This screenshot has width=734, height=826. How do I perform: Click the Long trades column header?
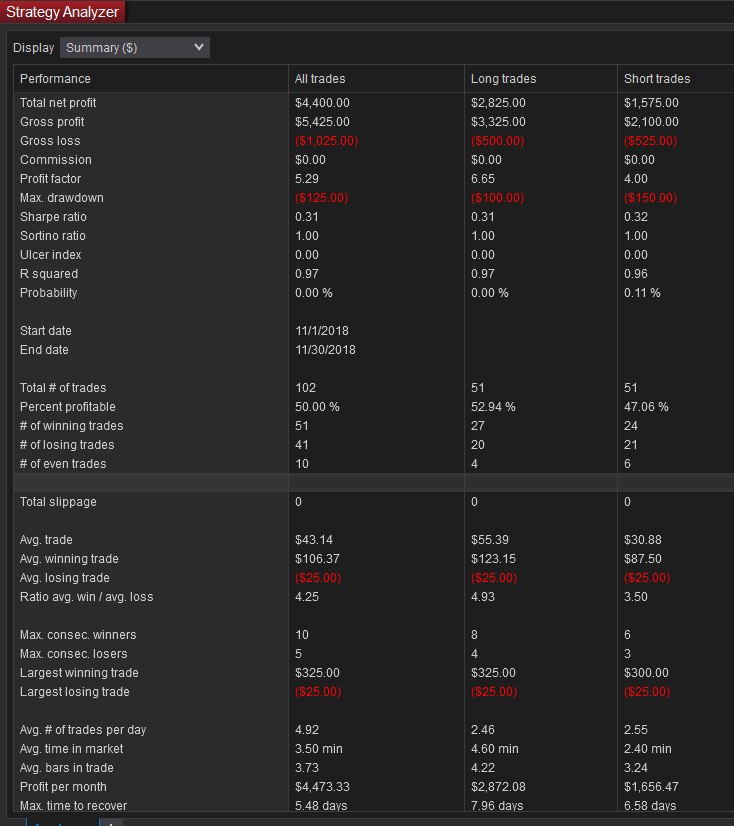click(503, 79)
